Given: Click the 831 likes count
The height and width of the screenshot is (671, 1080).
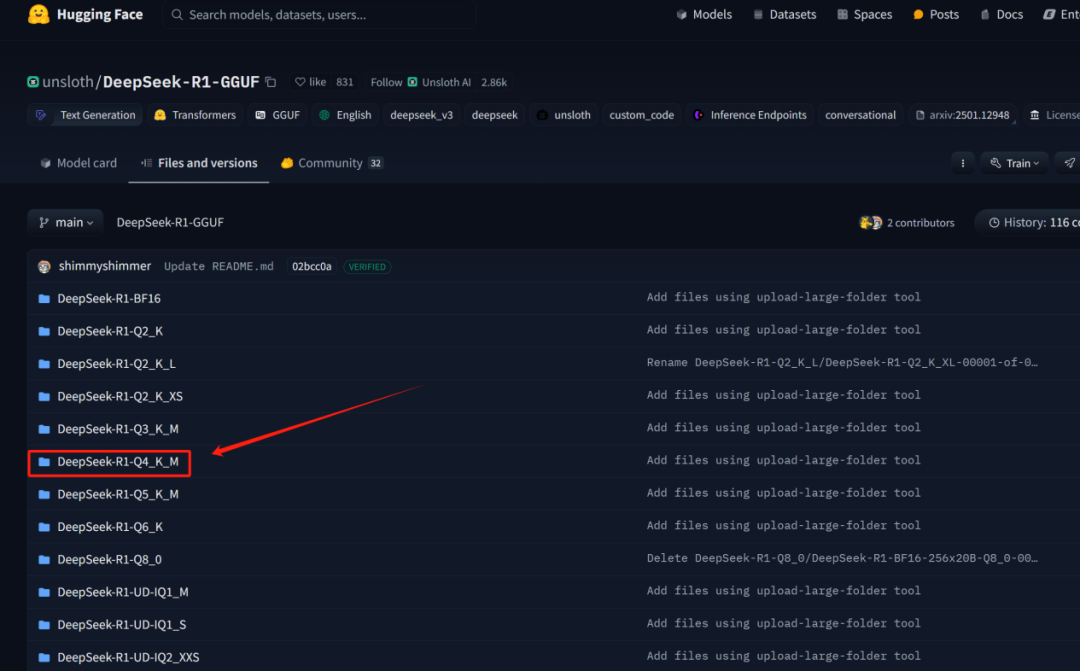Looking at the screenshot, I should tap(344, 82).
